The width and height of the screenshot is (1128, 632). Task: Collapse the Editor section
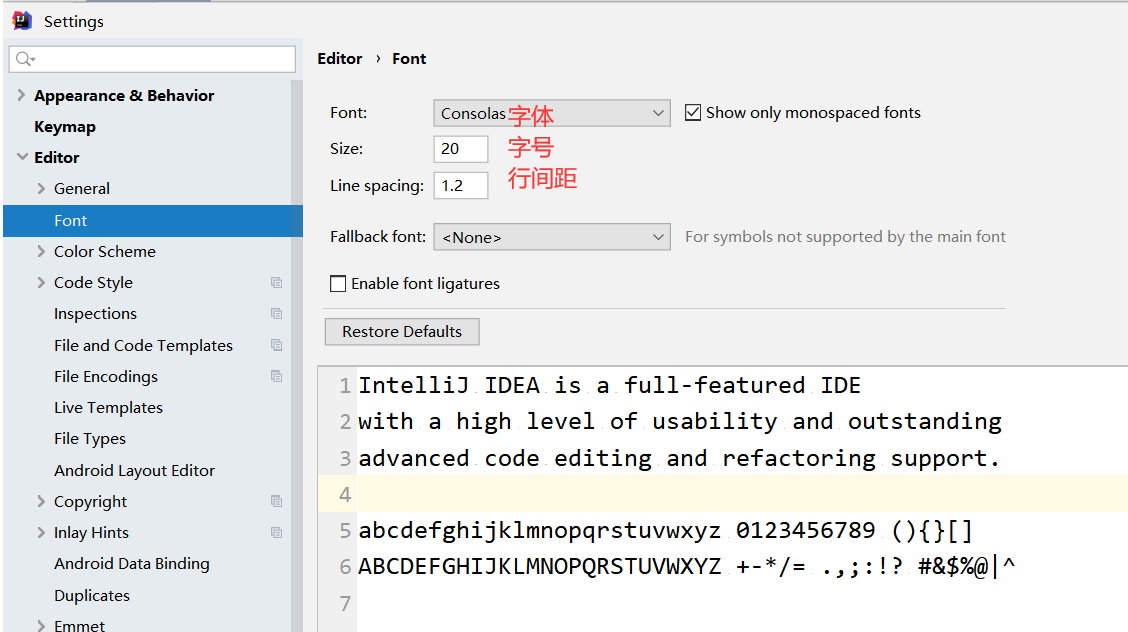(x=22, y=157)
